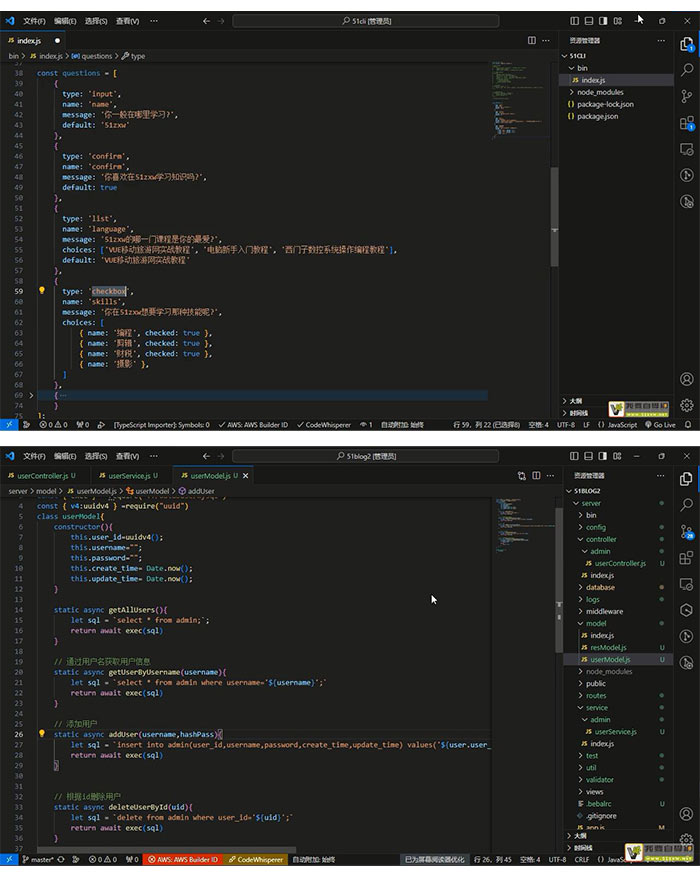Switch to userService.js tab in 51blog2

click(x=129, y=475)
